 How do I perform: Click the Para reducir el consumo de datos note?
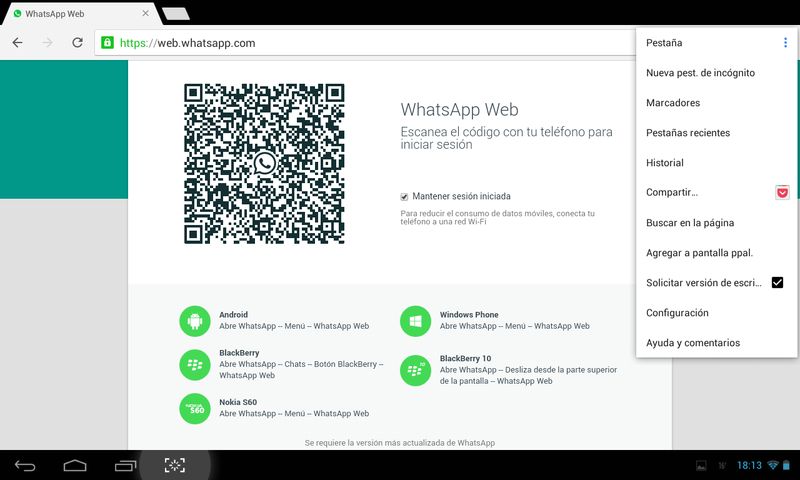click(x=497, y=217)
